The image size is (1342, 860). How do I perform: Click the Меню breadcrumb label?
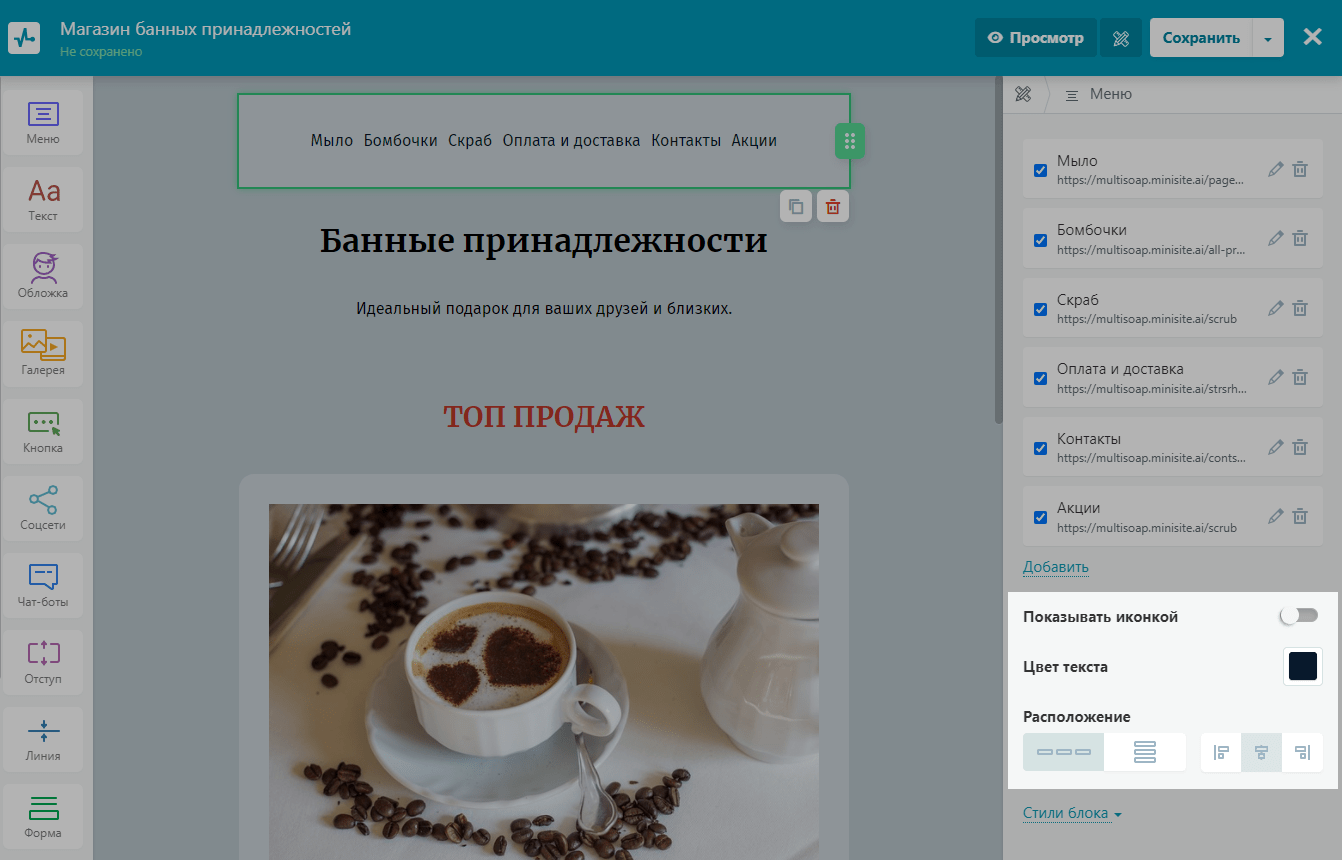pyautogui.click(x=1111, y=94)
